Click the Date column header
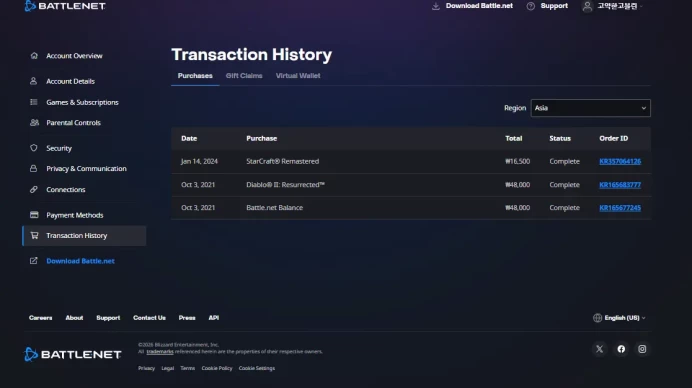Viewport: 692px width, 388px height. pyautogui.click(x=189, y=139)
